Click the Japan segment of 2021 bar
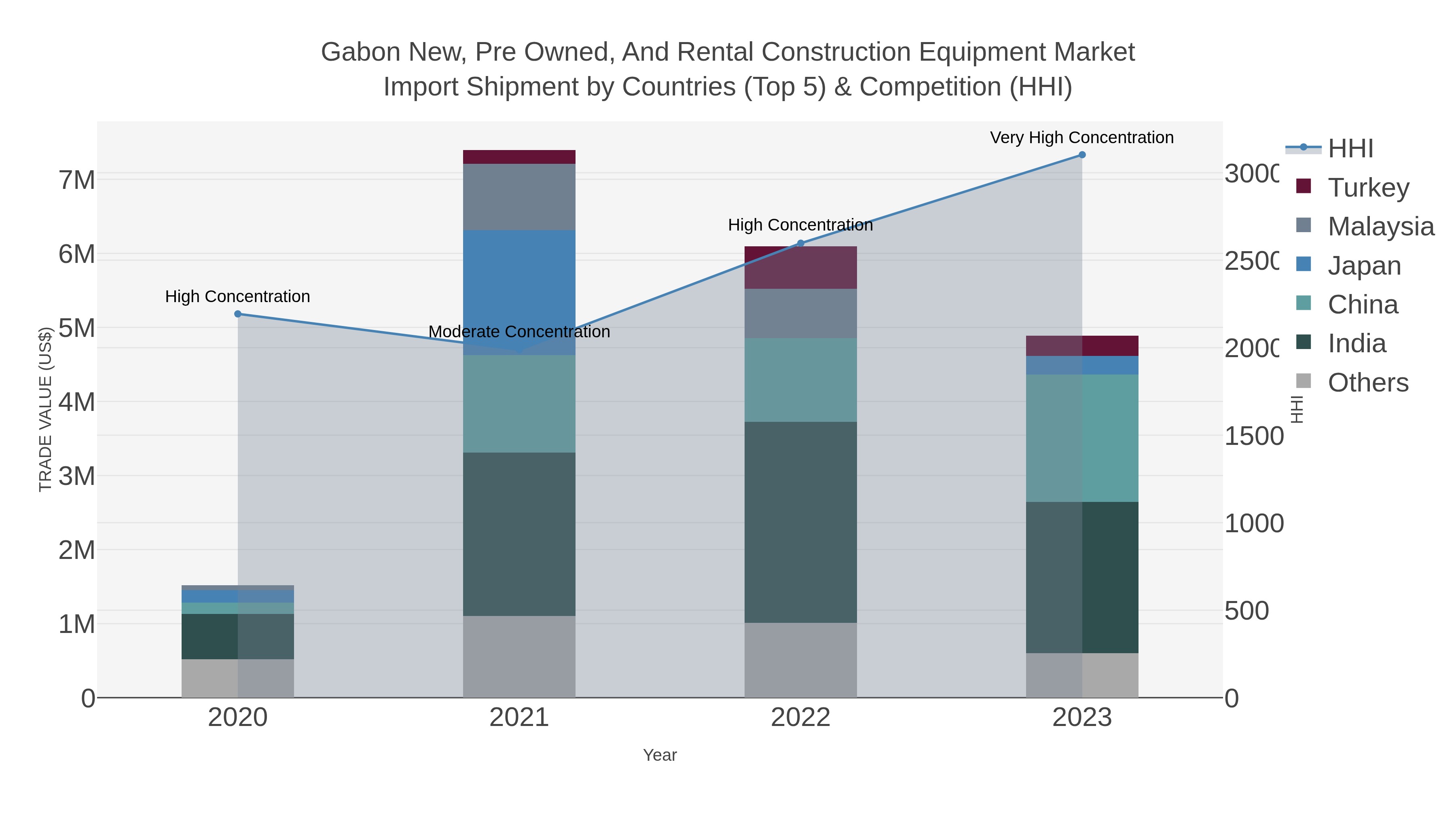 519,293
